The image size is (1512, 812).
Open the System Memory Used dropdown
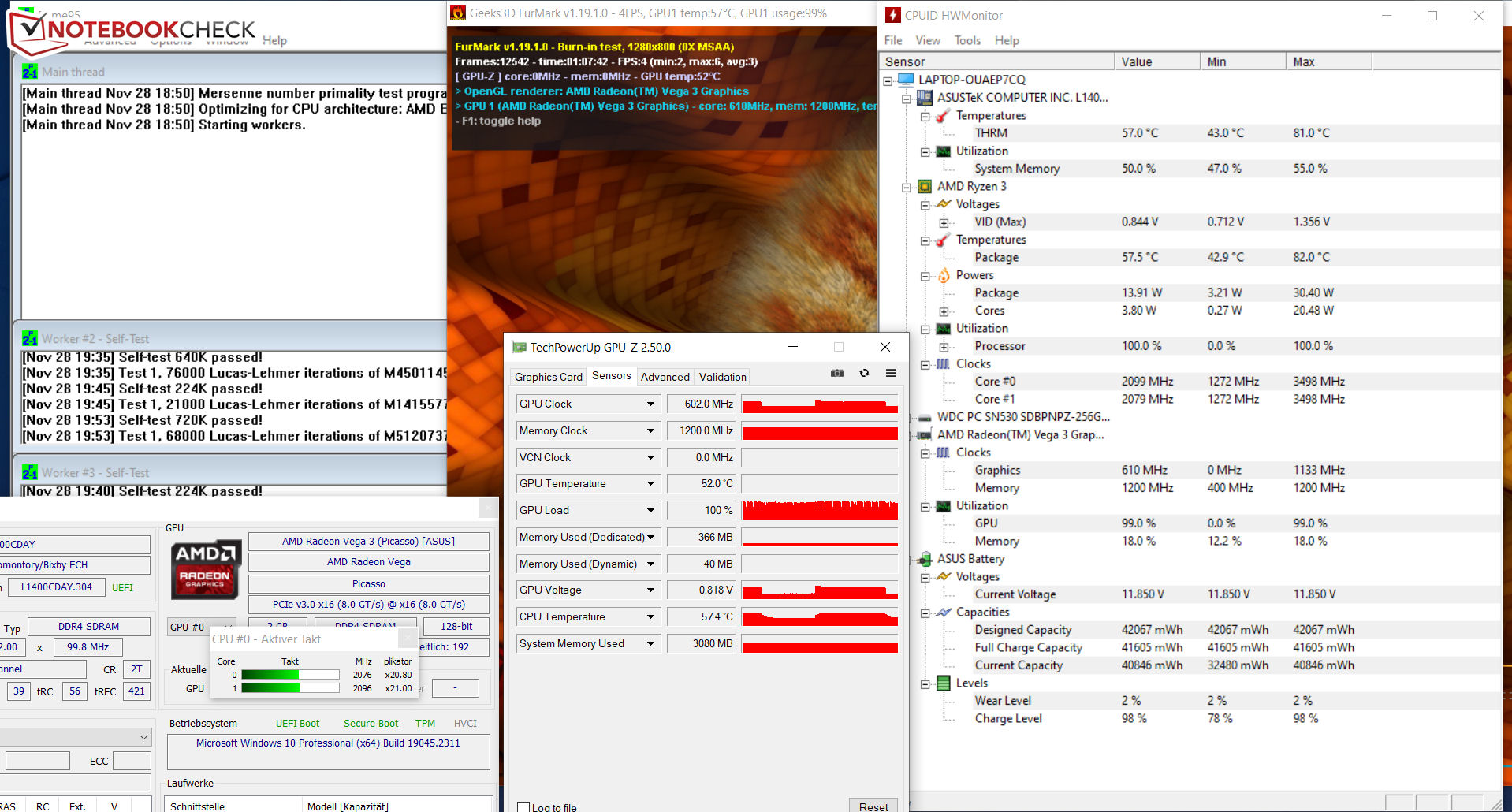tap(650, 644)
